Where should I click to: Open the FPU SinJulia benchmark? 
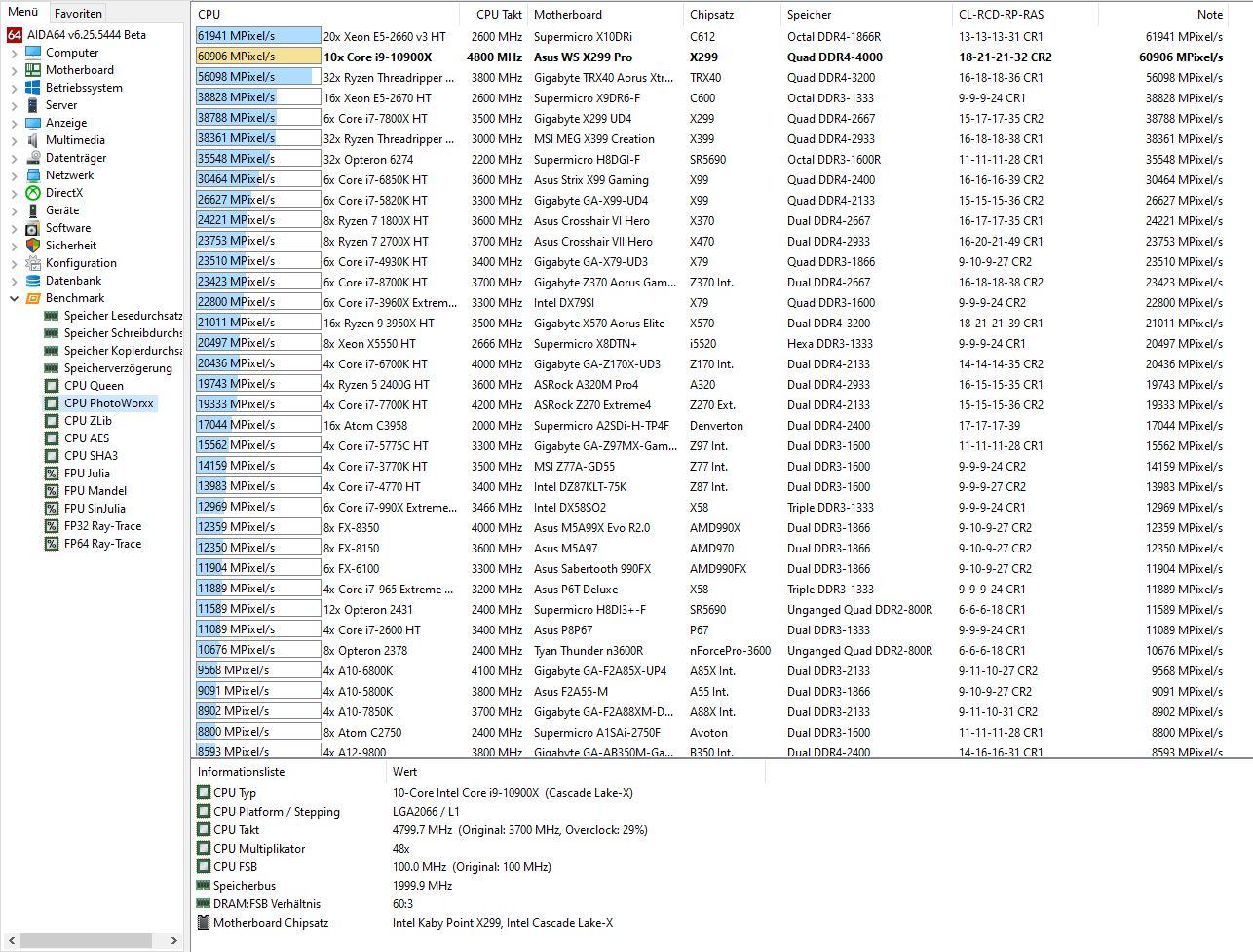point(95,509)
